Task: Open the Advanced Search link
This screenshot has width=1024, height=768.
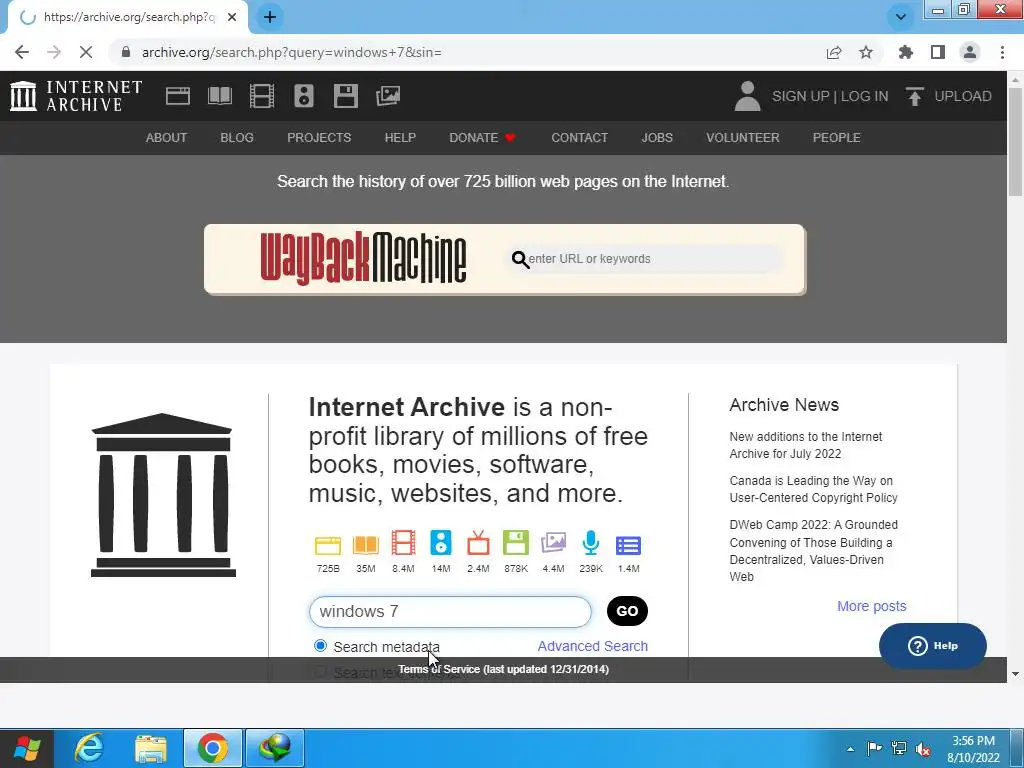Action: click(592, 646)
